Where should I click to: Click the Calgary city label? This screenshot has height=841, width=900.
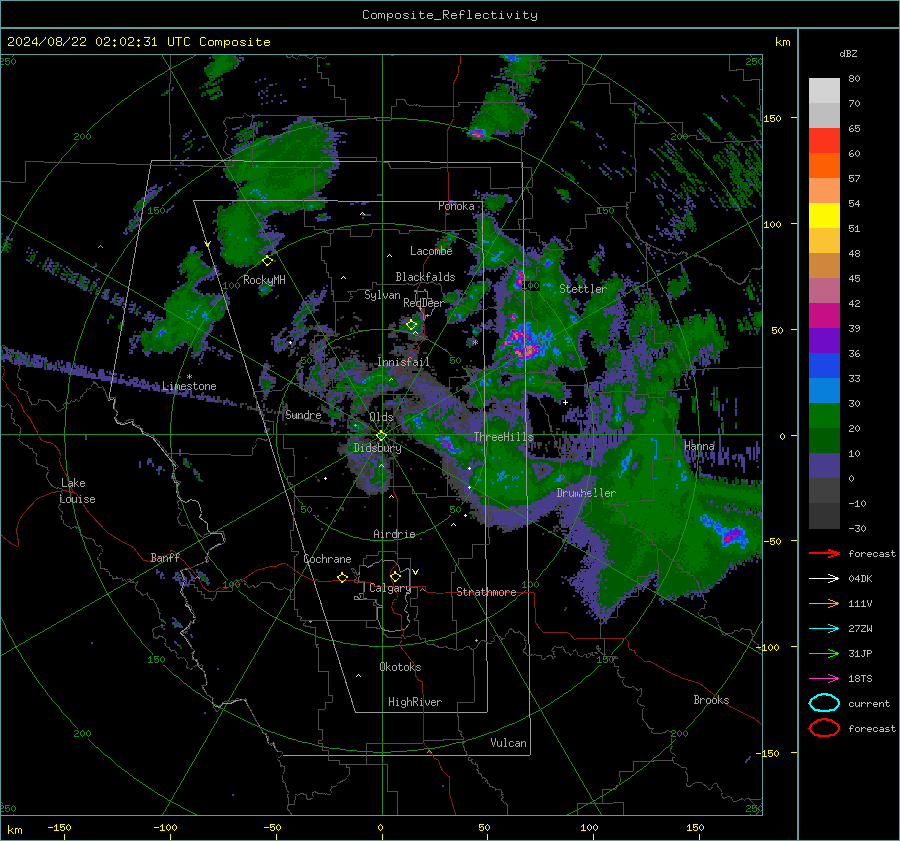(x=390, y=588)
